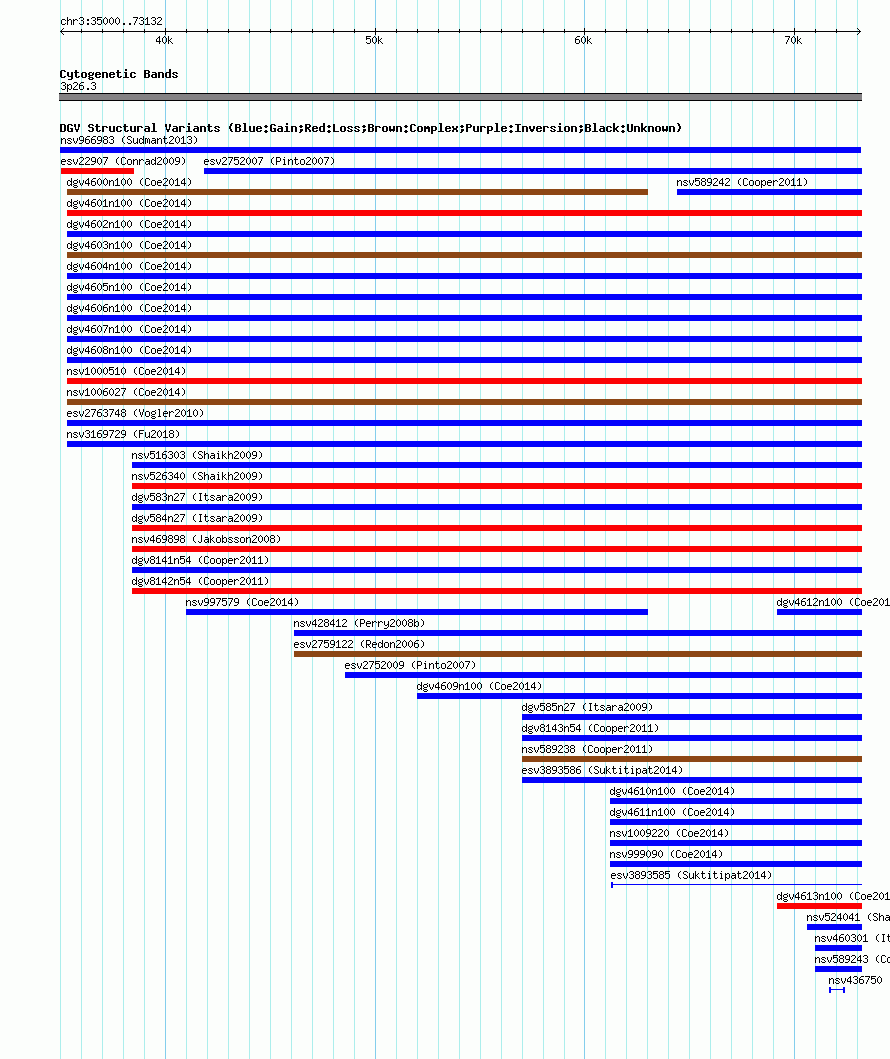This screenshot has width=890, height=1059.
Task: Open variant nsv524041 label
Action: 848,917
